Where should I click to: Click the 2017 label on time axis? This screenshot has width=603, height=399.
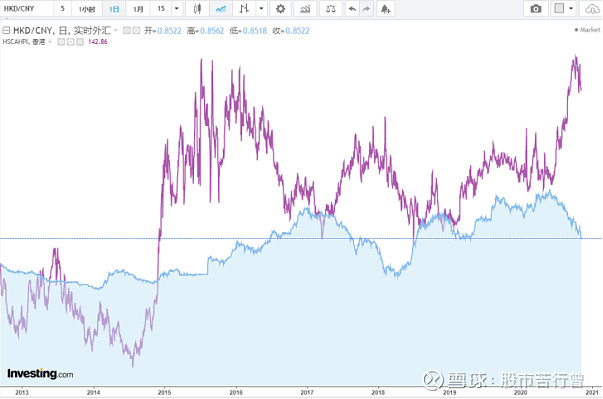click(307, 392)
